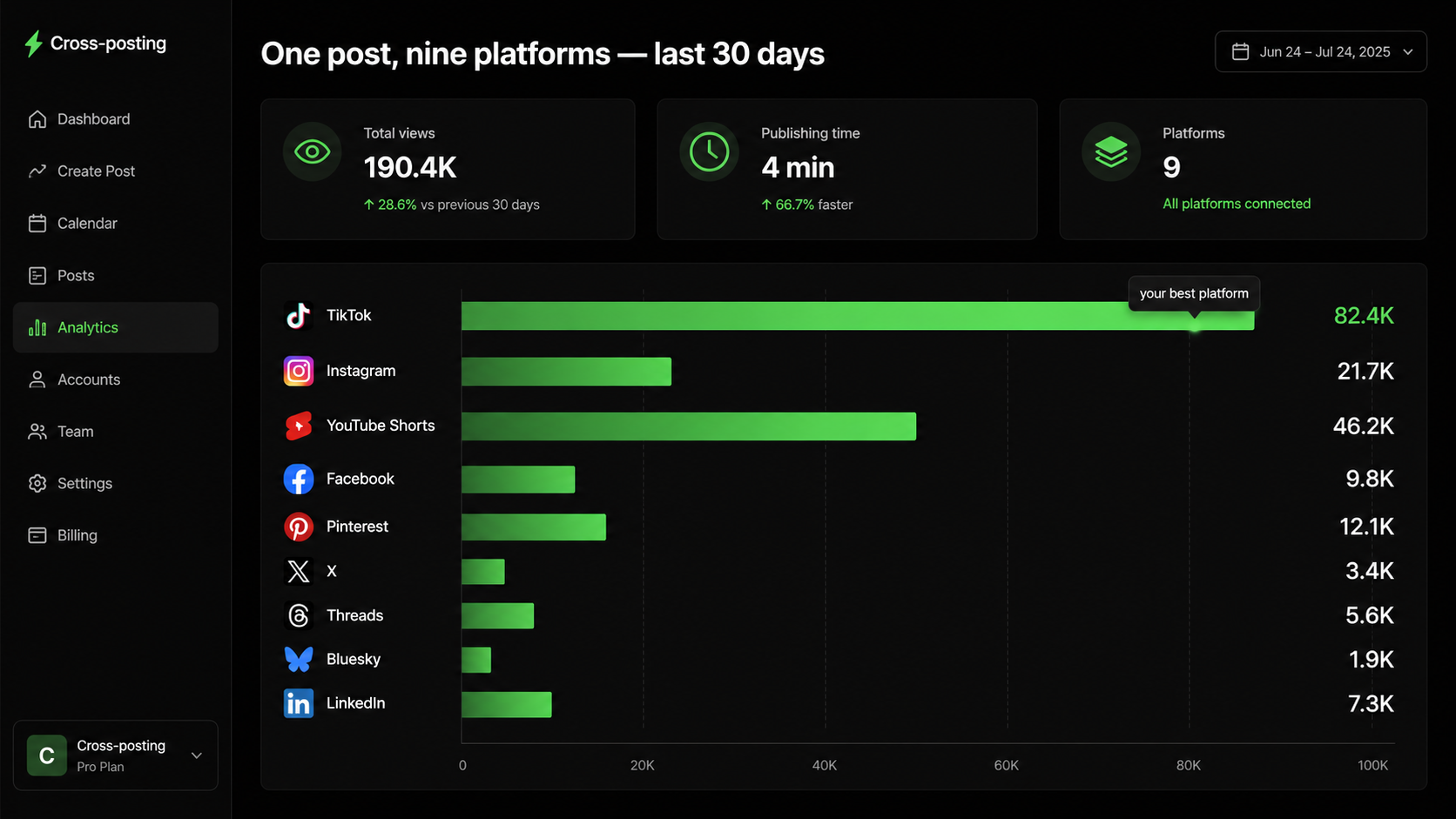The image size is (1456, 819).
Task: Click the Bluesky butterfly icon
Action: 299,659
